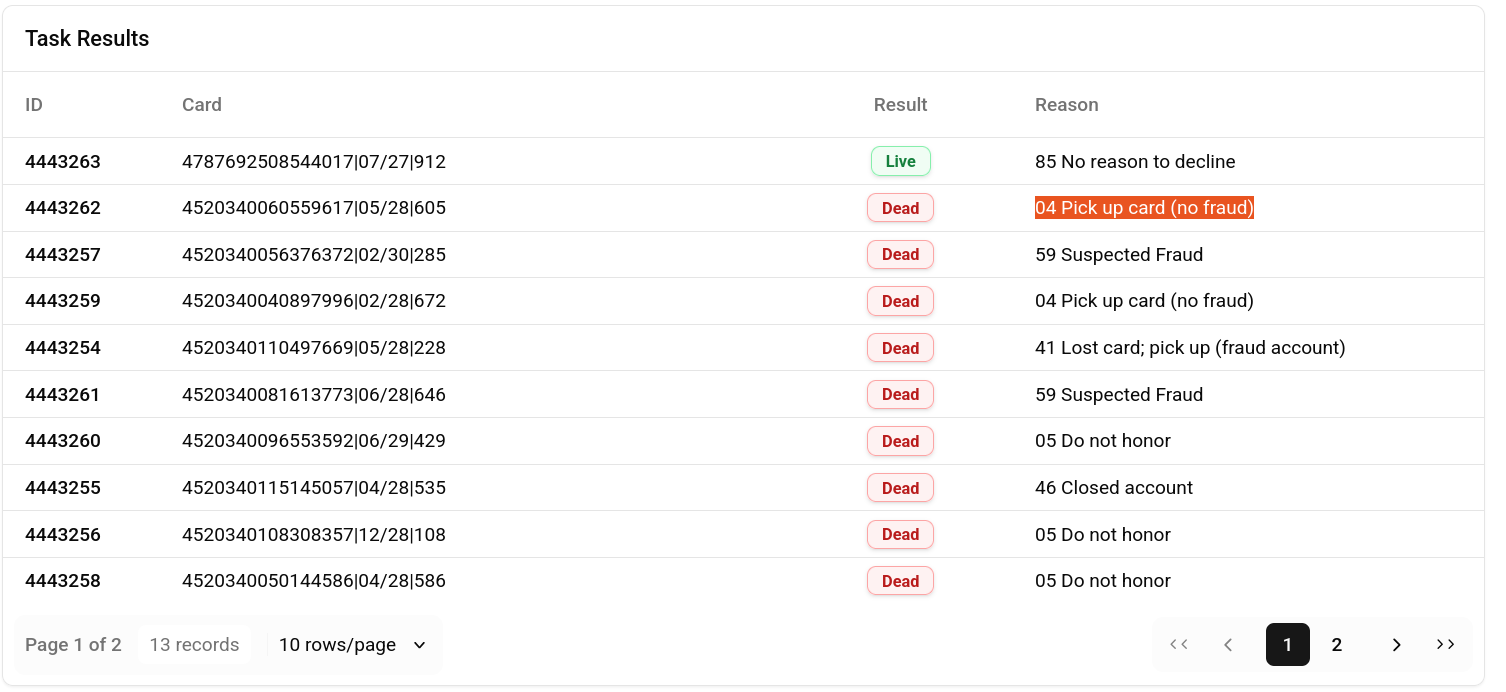Go to the first page using double-left chevrons
The height and width of the screenshot is (692, 1506).
(1179, 645)
